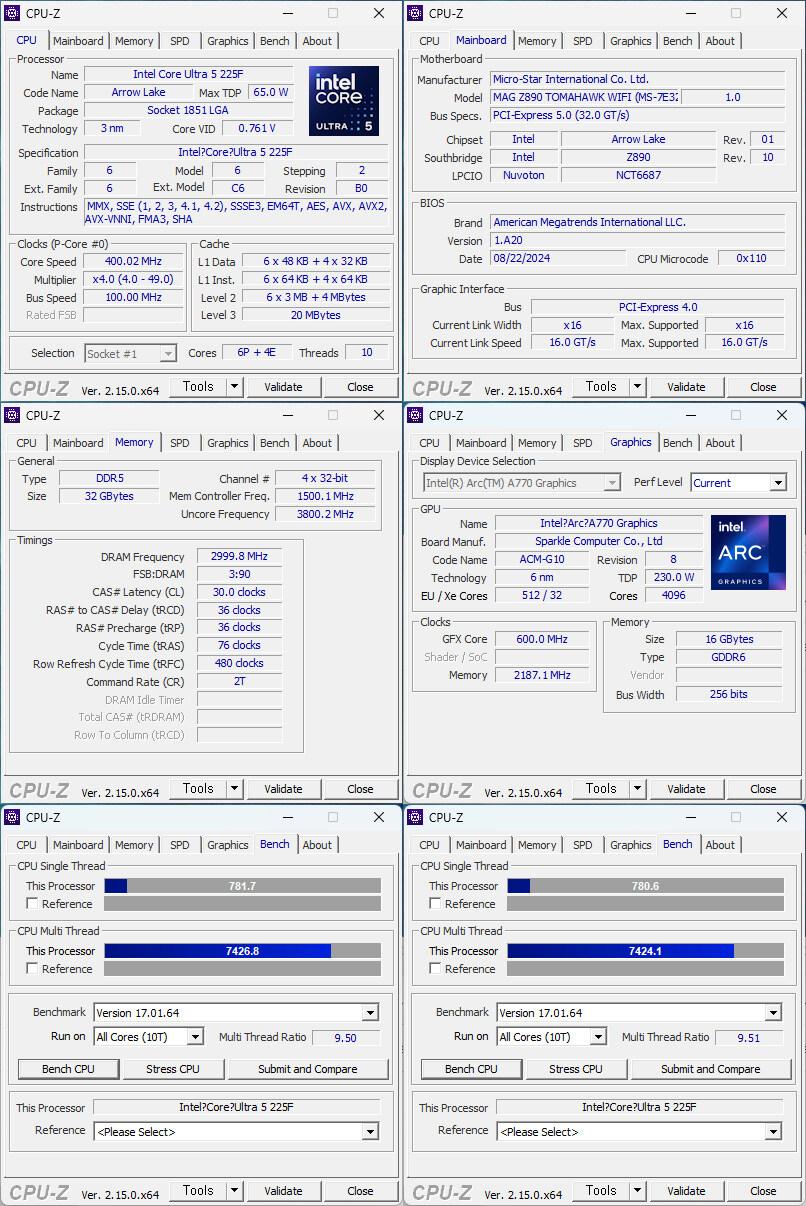Click the CPU-Z title bar icon of the left Bench window
The height and width of the screenshot is (1206, 806).
click(x=10, y=817)
